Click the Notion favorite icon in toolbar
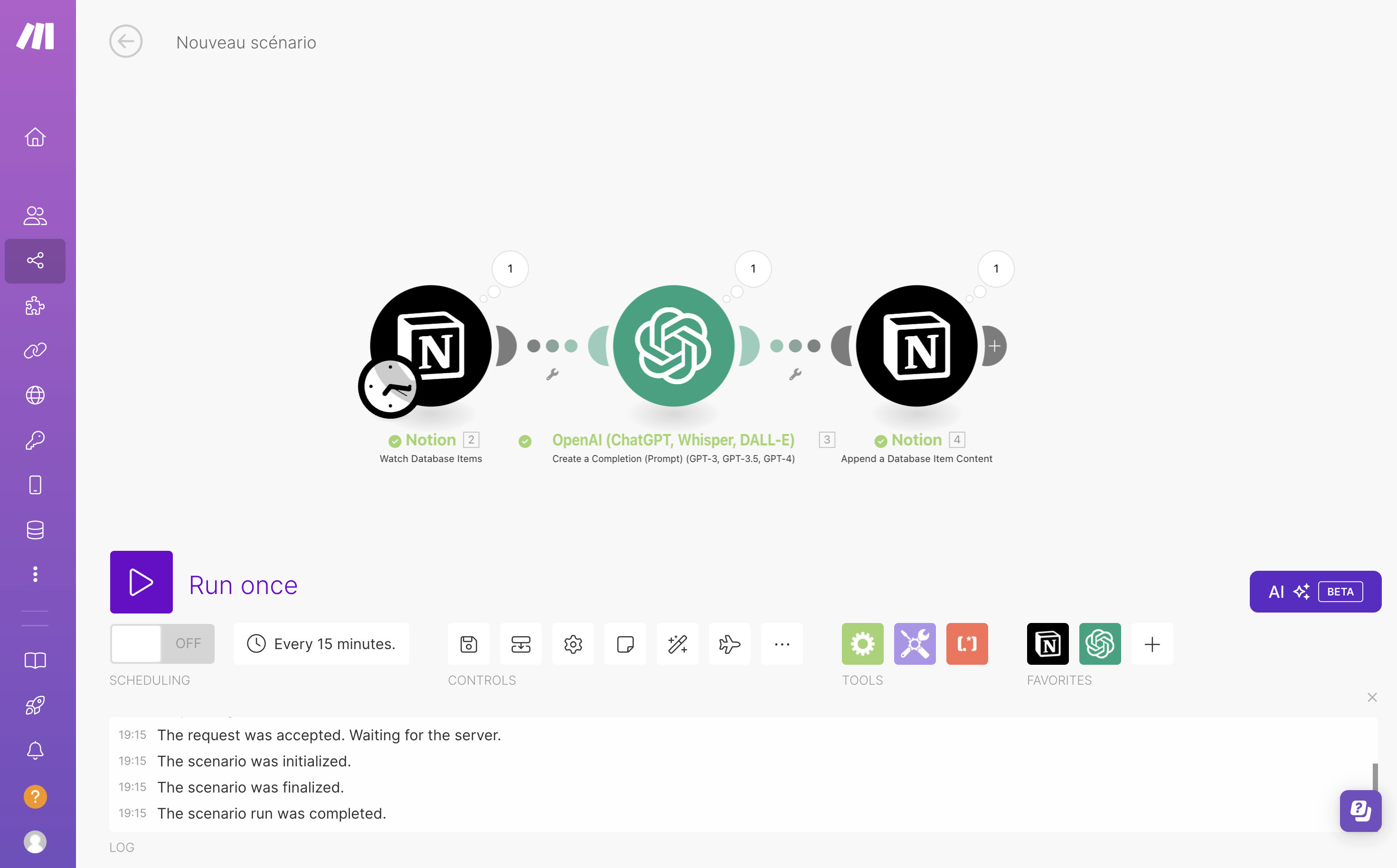Screen dimensions: 1397x868 pyautogui.click(x=1047, y=643)
